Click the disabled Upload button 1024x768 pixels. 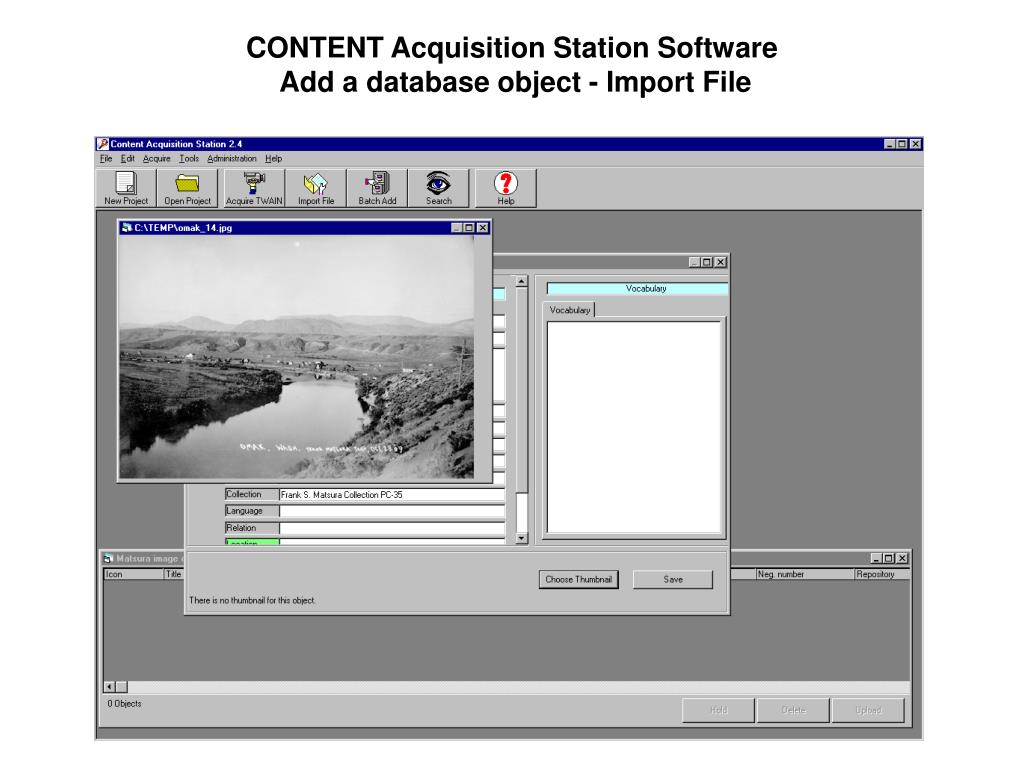tap(869, 710)
